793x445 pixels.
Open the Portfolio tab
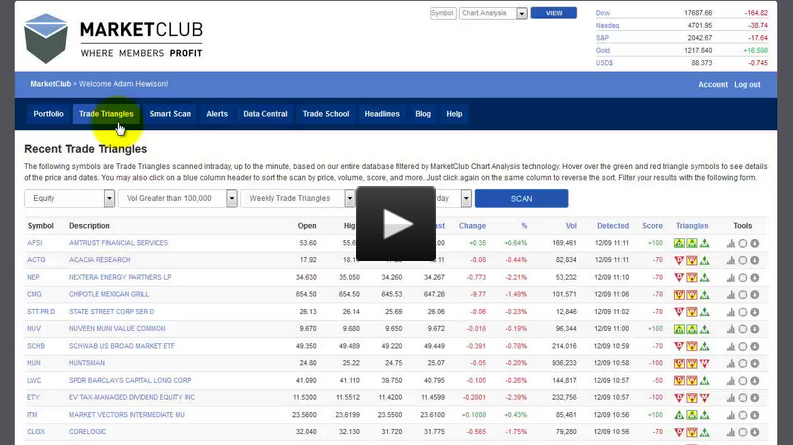point(49,114)
